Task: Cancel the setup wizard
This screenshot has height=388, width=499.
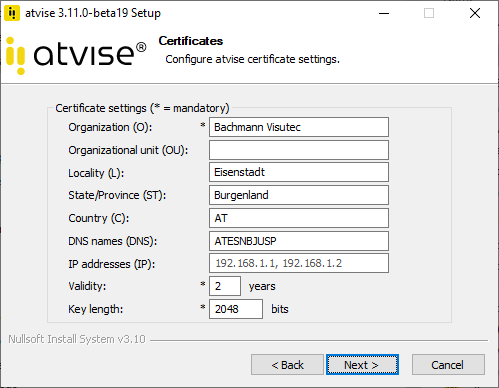Action: click(x=448, y=365)
